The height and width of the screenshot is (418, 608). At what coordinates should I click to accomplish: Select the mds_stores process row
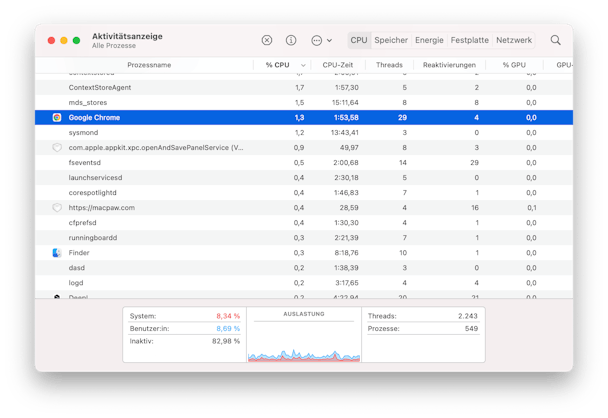pos(304,102)
